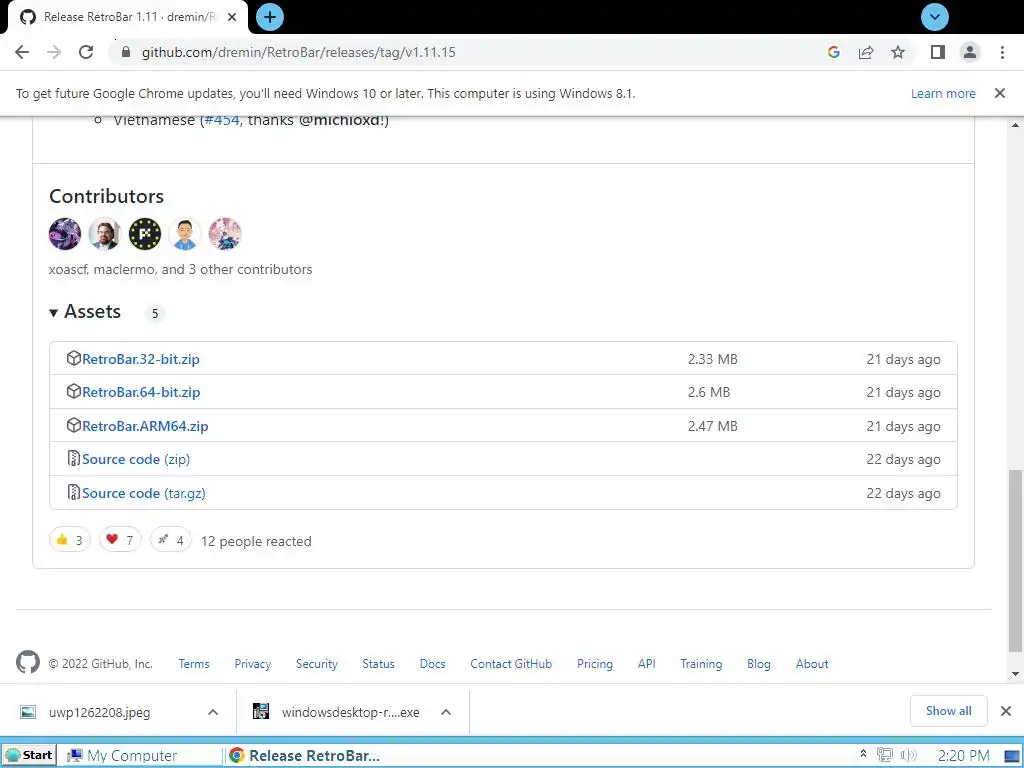Collapse the Assets section

(x=86, y=312)
